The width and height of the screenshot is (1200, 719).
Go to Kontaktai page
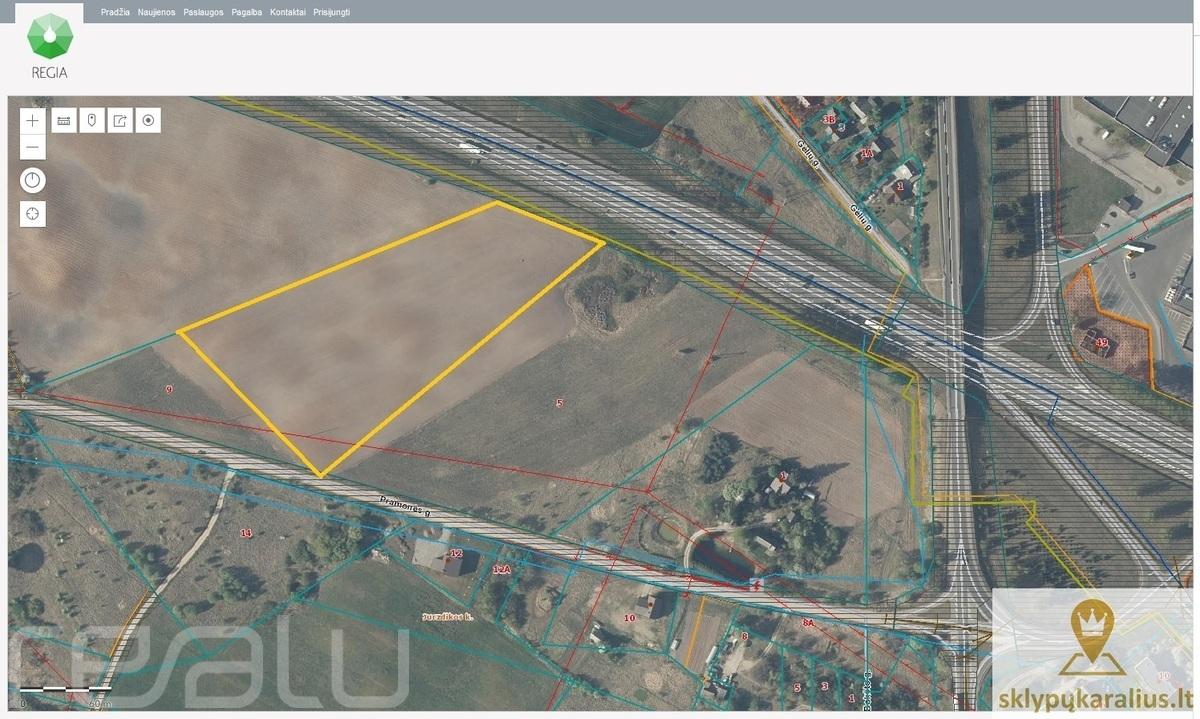(x=288, y=12)
